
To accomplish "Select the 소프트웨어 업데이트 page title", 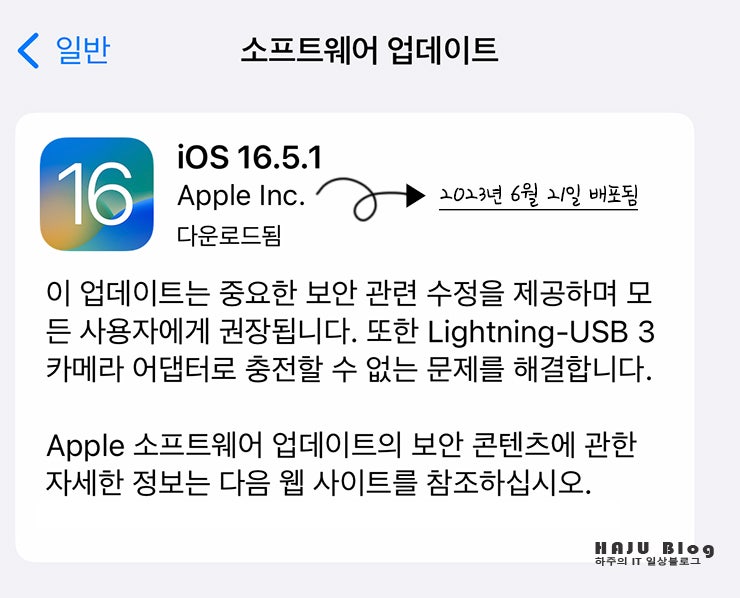I will pyautogui.click(x=369, y=50).
